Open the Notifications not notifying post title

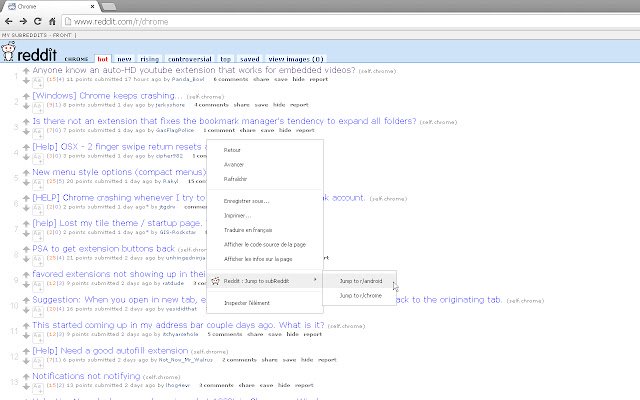pyautogui.click(x=86, y=376)
